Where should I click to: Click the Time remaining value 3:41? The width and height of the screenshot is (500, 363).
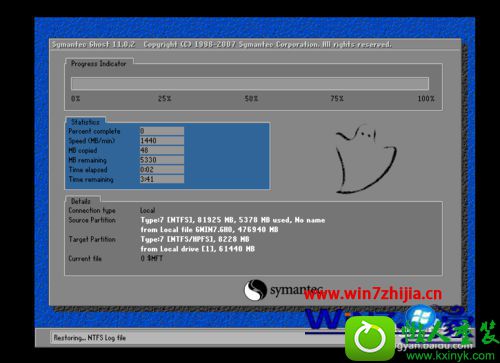point(162,179)
